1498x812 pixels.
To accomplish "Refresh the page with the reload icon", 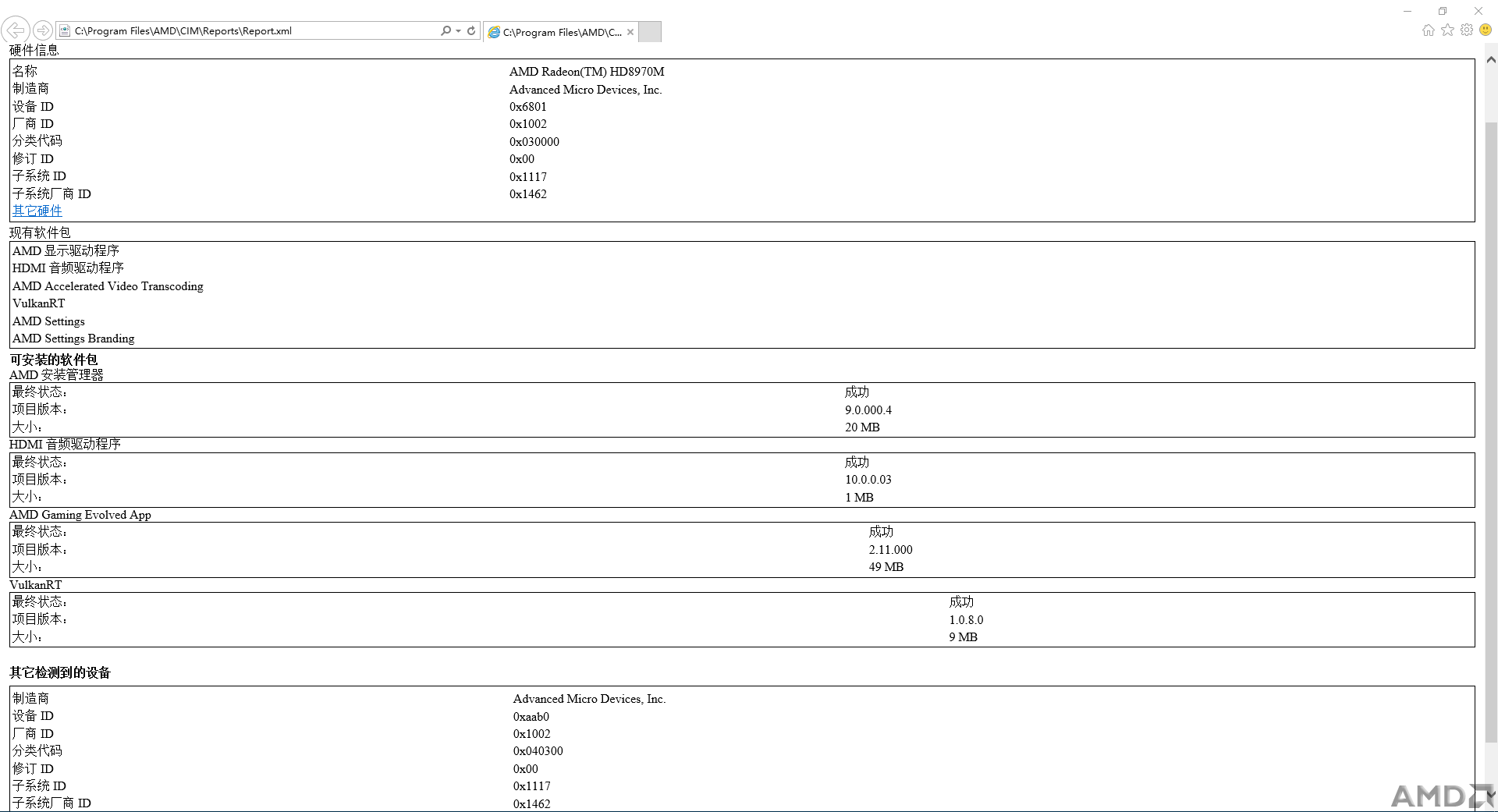I will click(471, 30).
